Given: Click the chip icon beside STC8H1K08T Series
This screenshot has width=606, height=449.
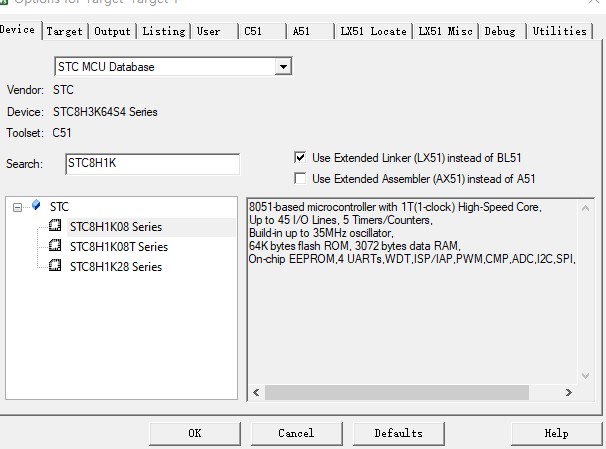Looking at the screenshot, I should point(55,245).
